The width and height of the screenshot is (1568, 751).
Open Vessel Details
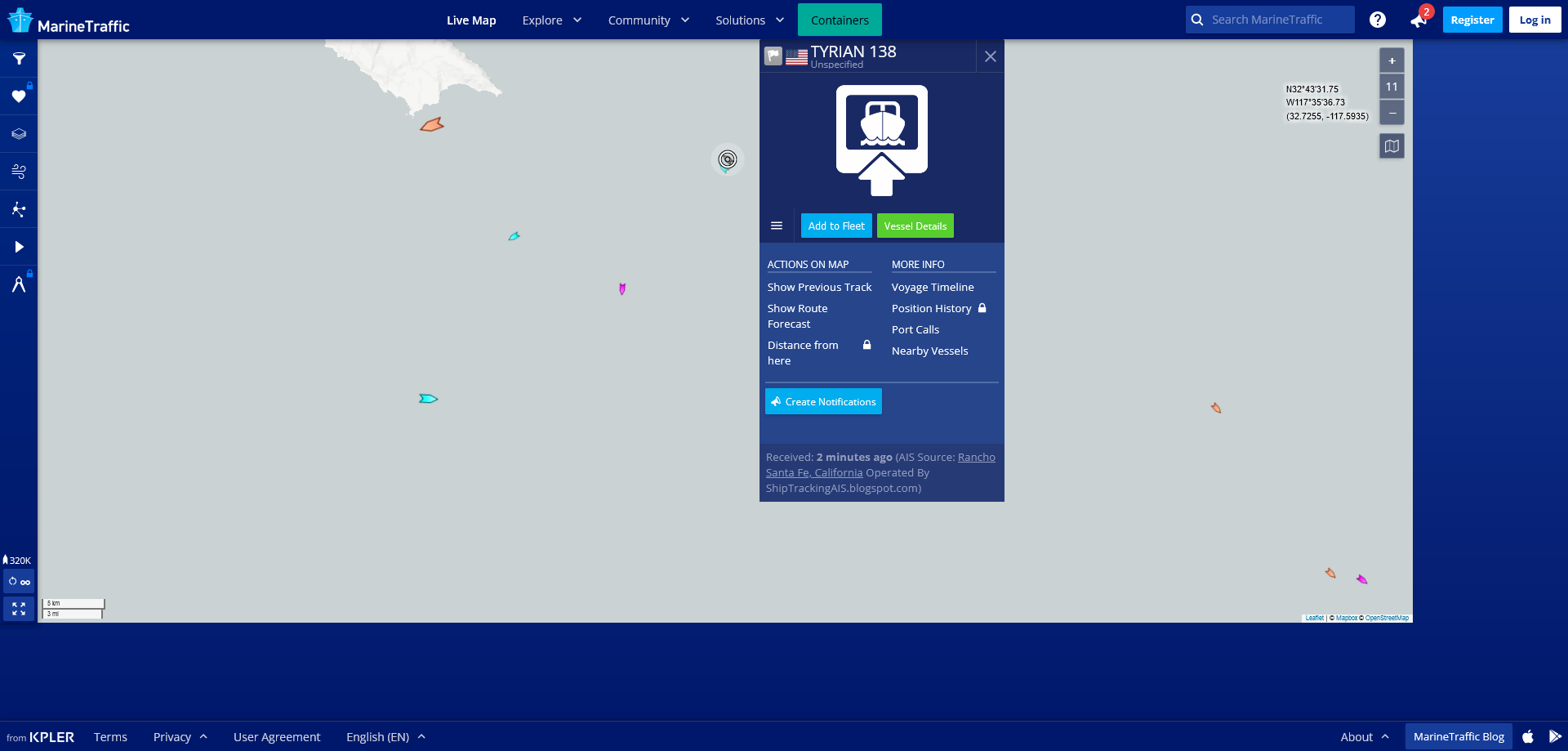[915, 226]
